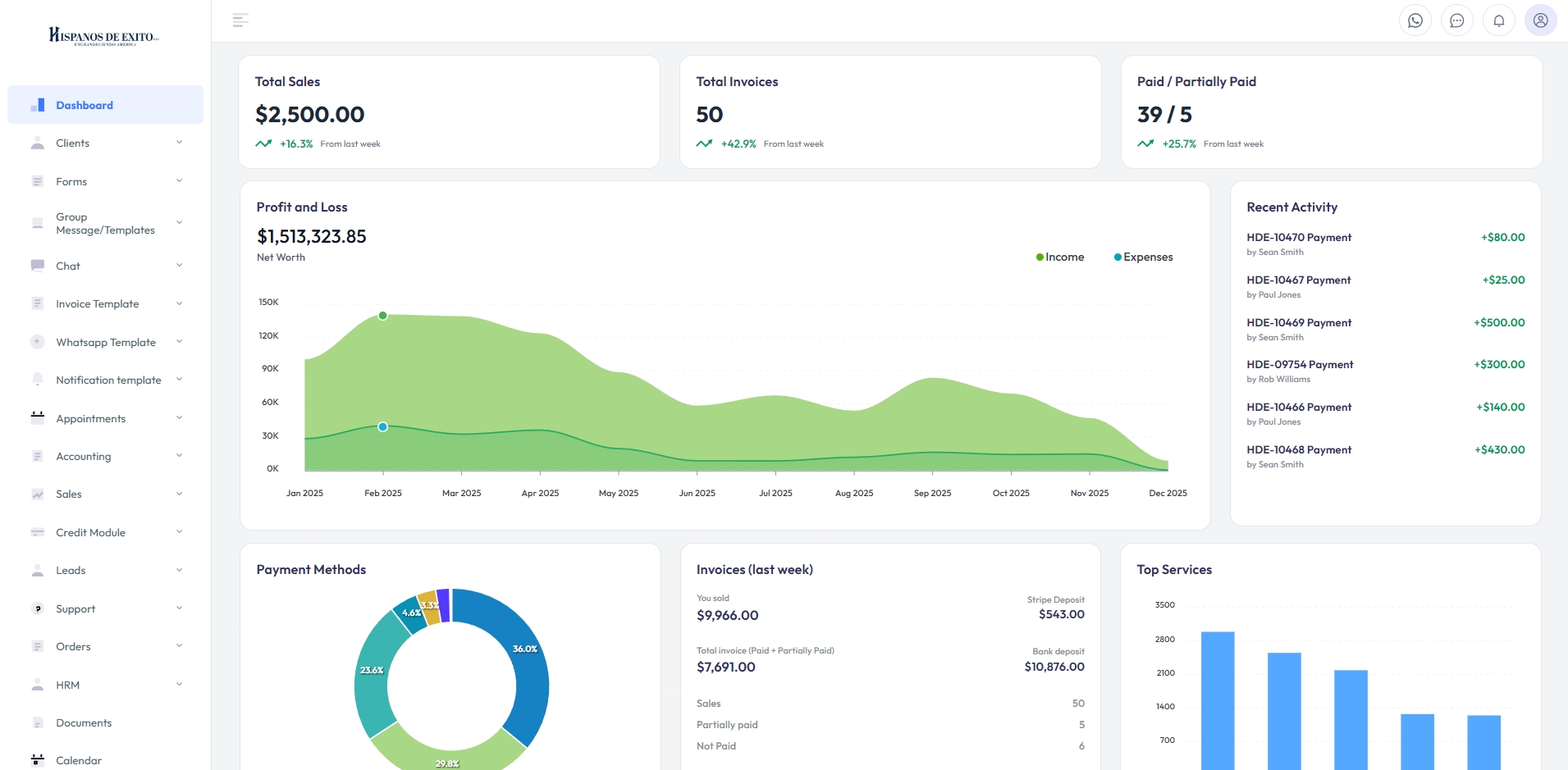Click the Appointments icon in sidebar
This screenshot has height=770, width=1568.
(38, 418)
